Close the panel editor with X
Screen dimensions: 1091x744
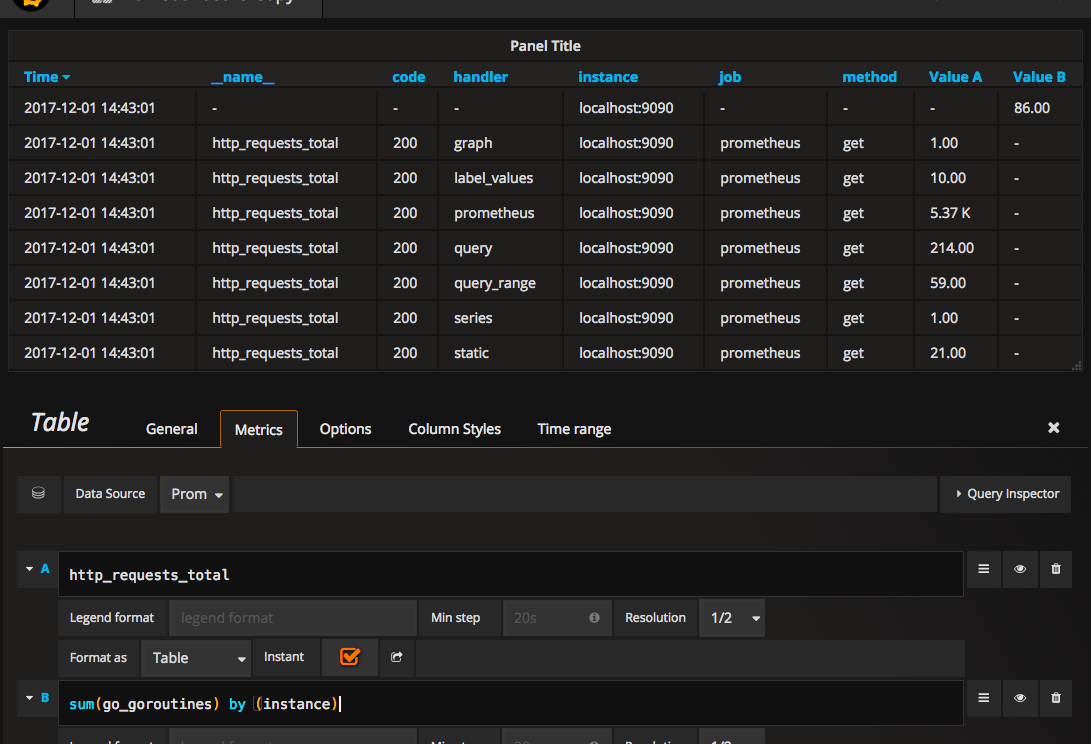pos(1053,427)
